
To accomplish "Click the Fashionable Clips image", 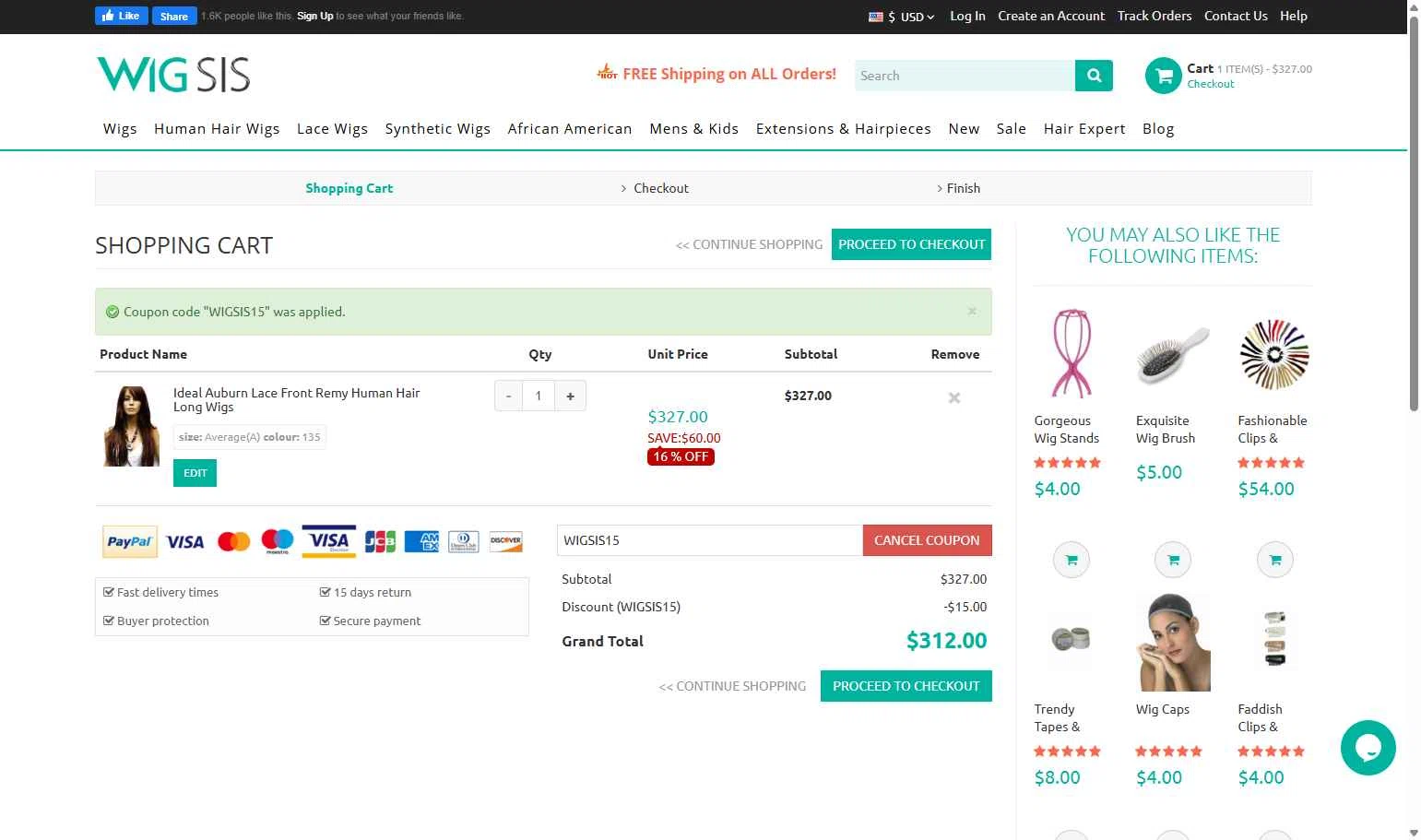I will tap(1274, 354).
